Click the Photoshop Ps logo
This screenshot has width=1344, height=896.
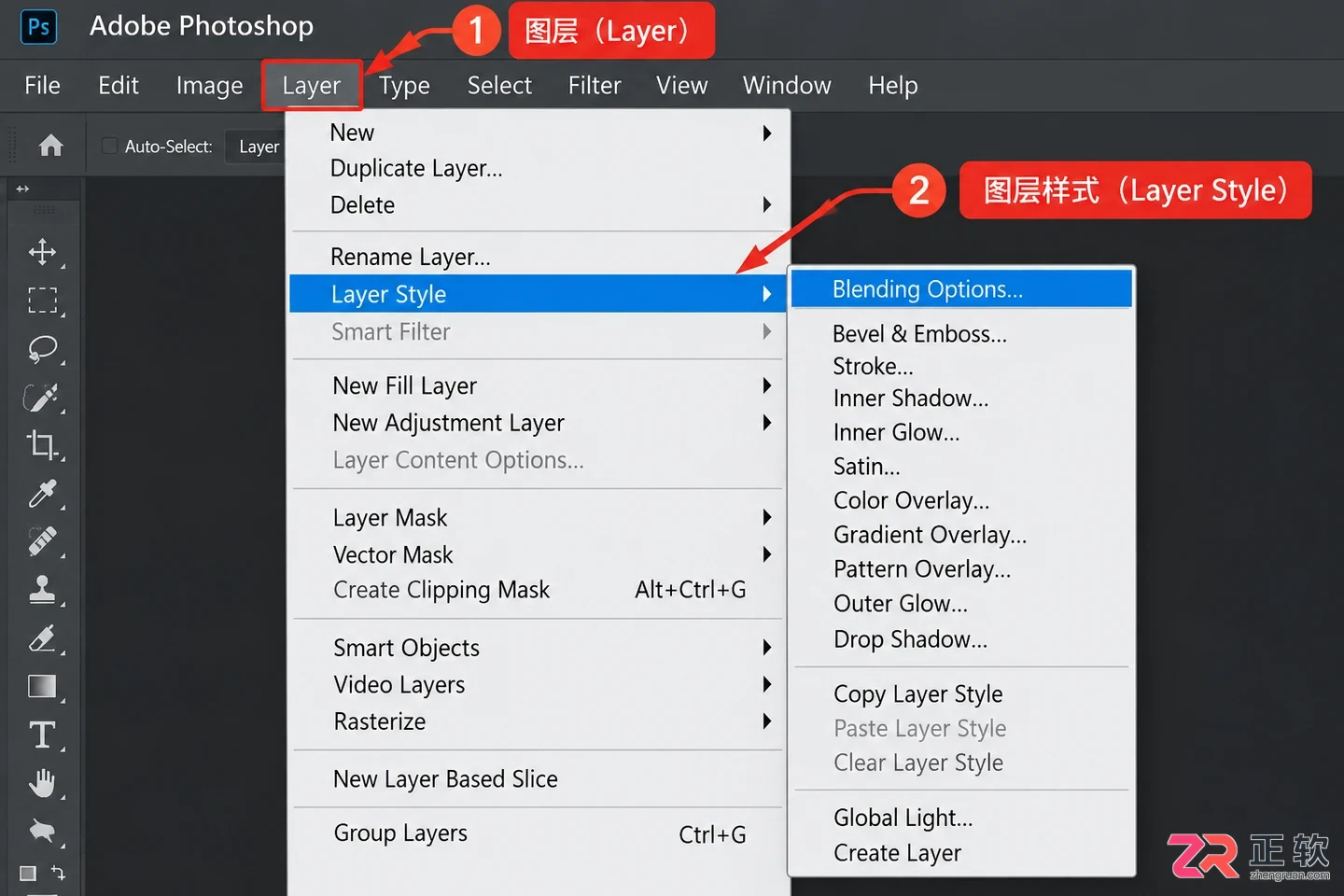pyautogui.click(x=38, y=26)
